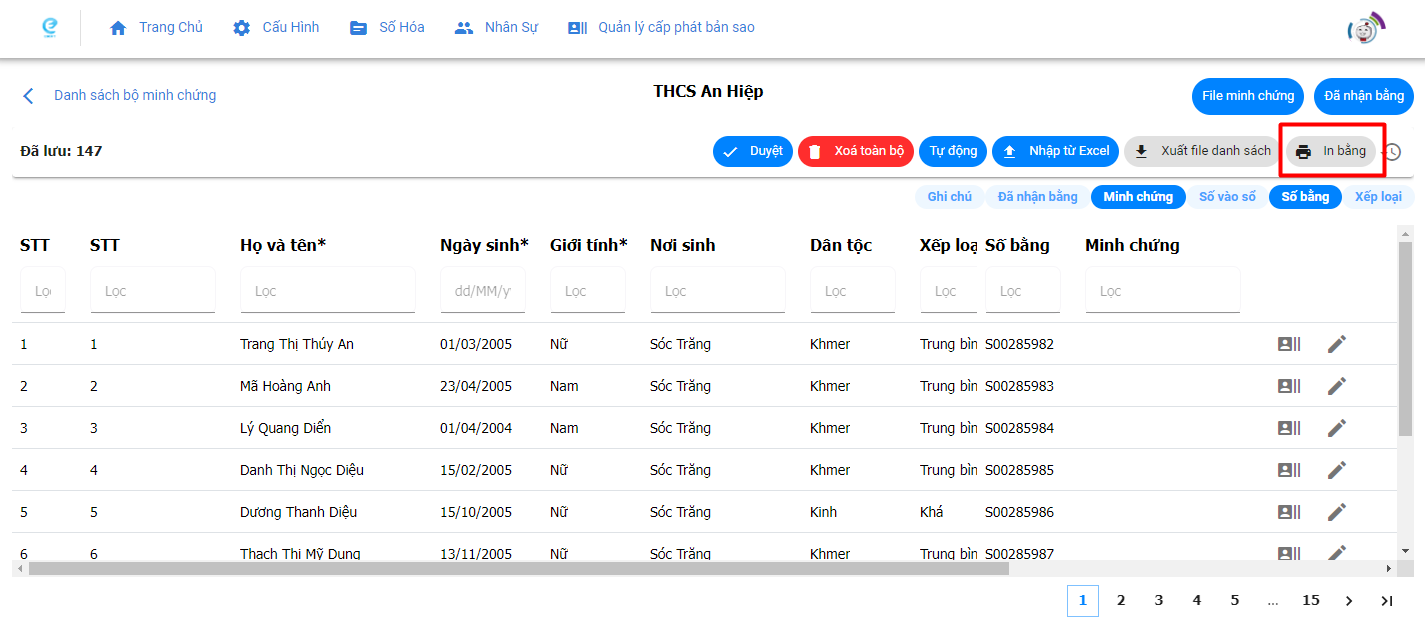
Task: Toggle the Minh chứng column chip
Action: (x=1138, y=197)
